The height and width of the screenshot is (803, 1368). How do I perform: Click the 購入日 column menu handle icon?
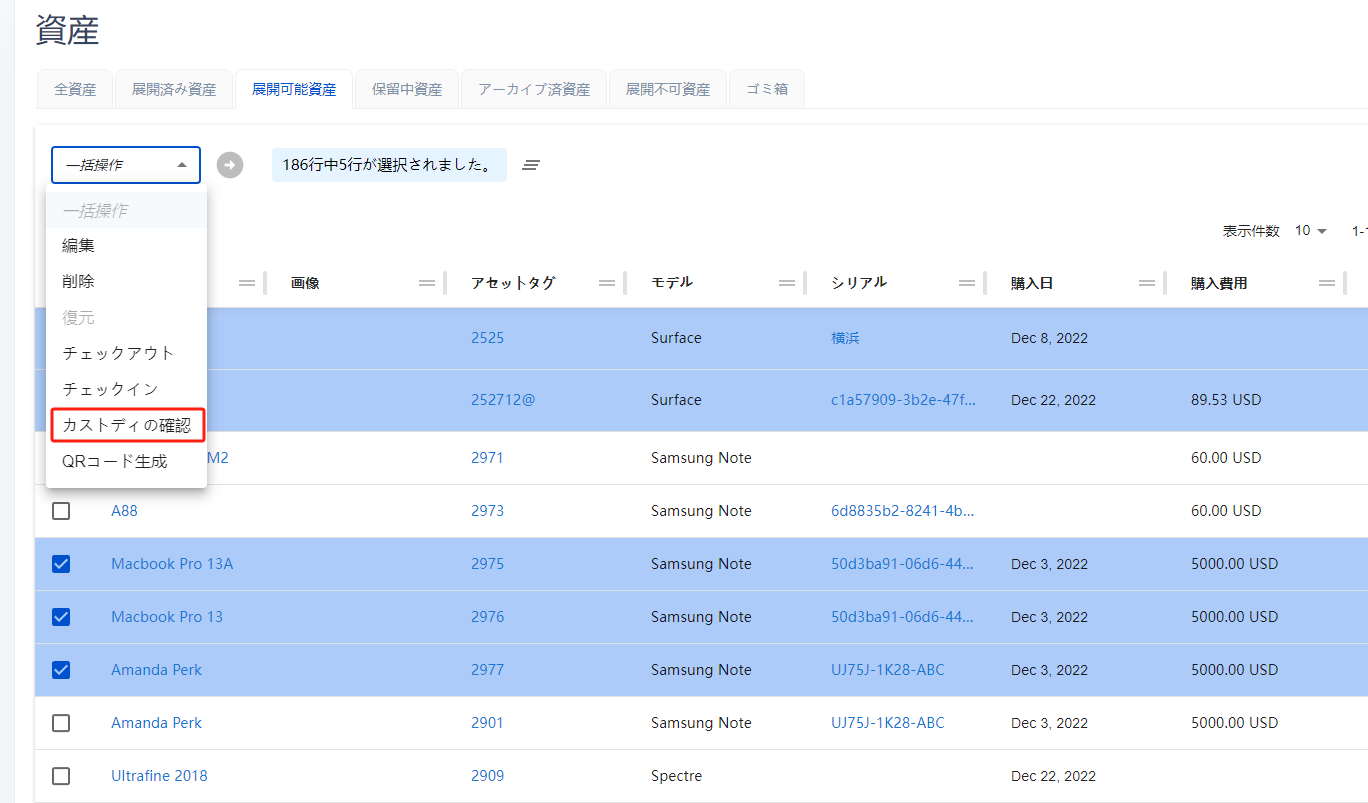[1147, 283]
